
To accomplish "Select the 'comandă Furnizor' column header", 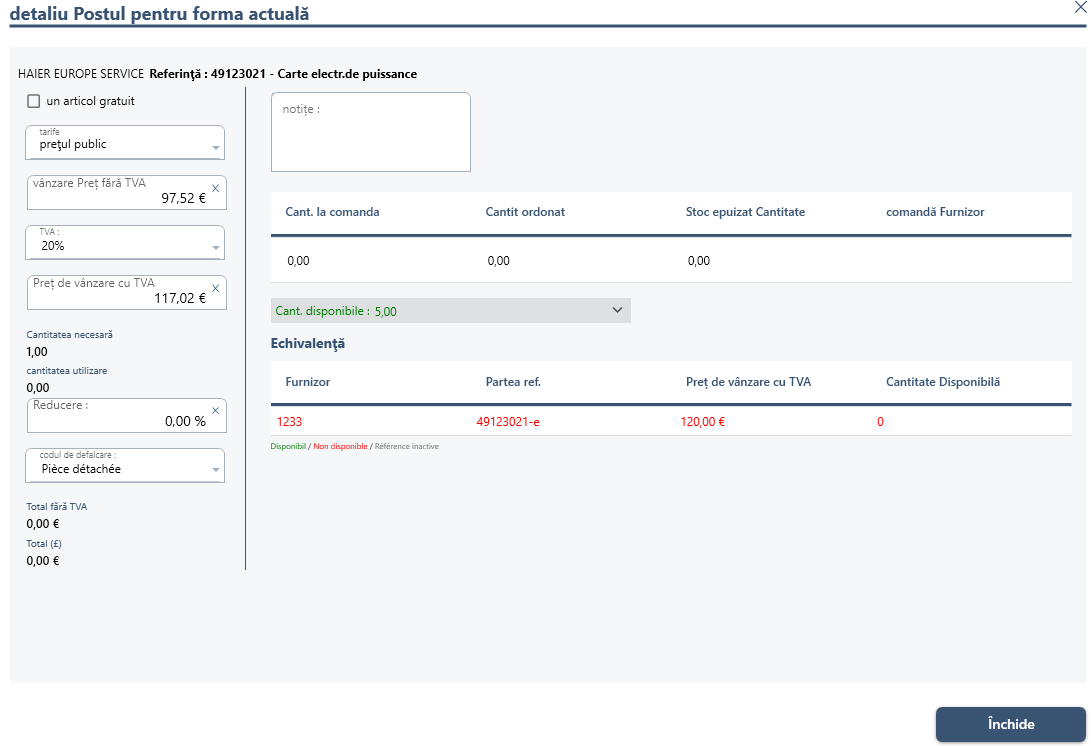I will [935, 212].
